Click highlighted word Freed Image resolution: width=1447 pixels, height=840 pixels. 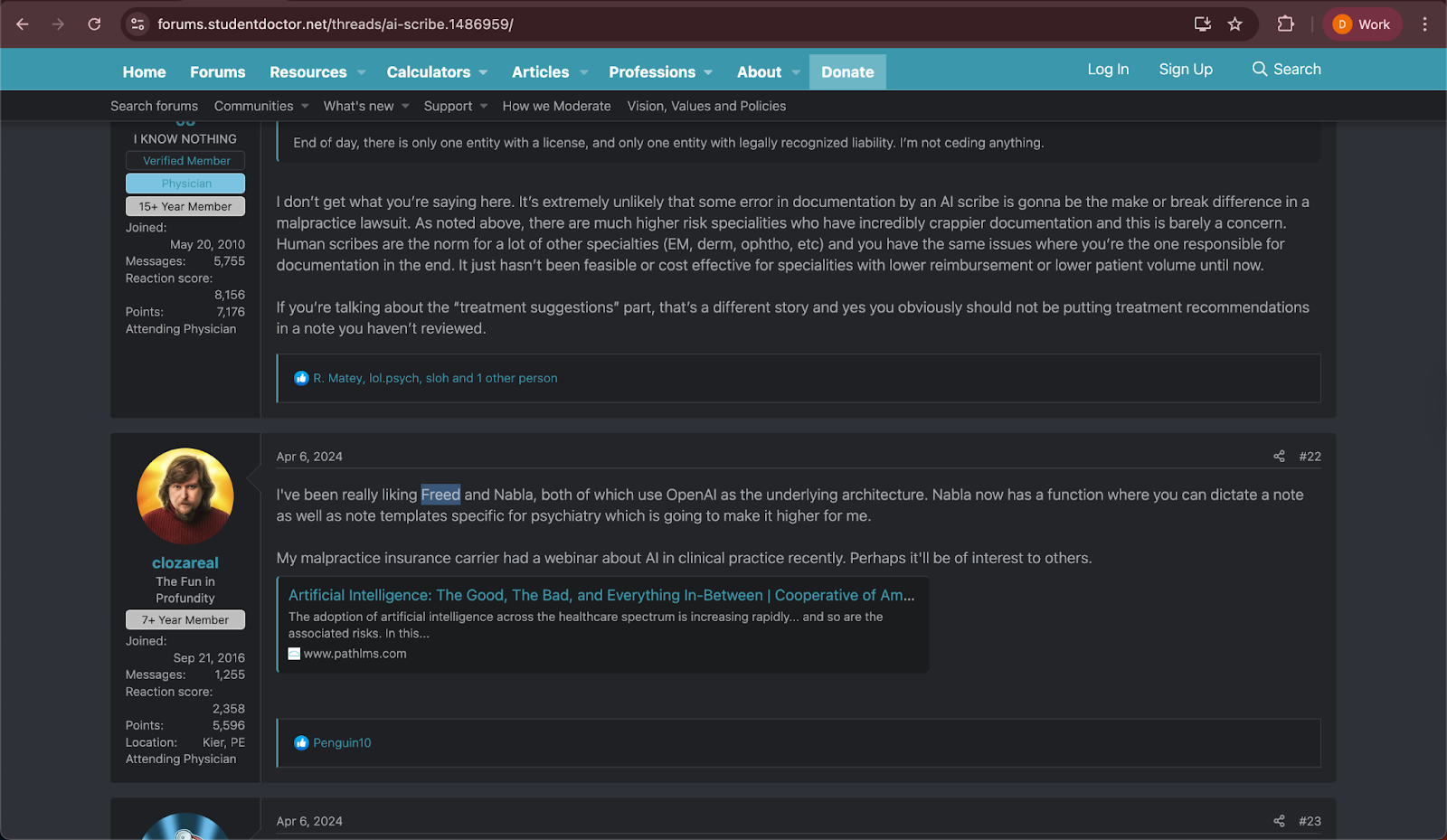tap(440, 496)
